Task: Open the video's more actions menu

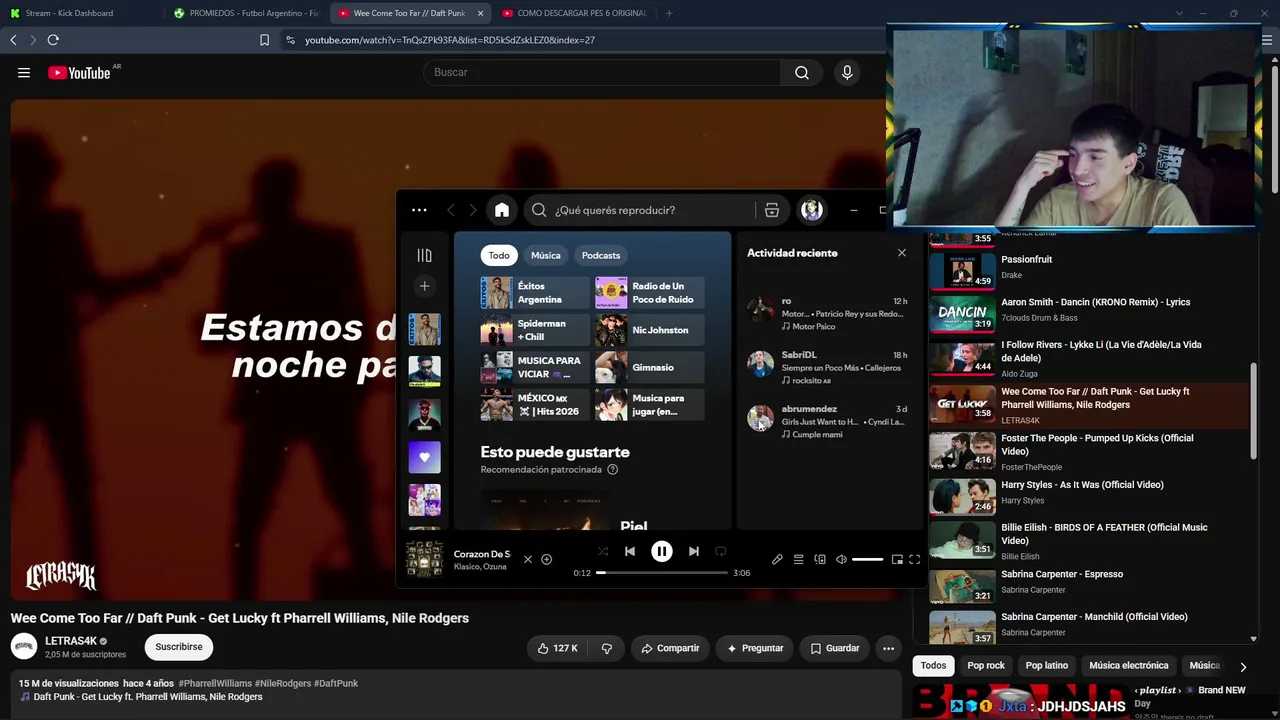Action: [888, 648]
